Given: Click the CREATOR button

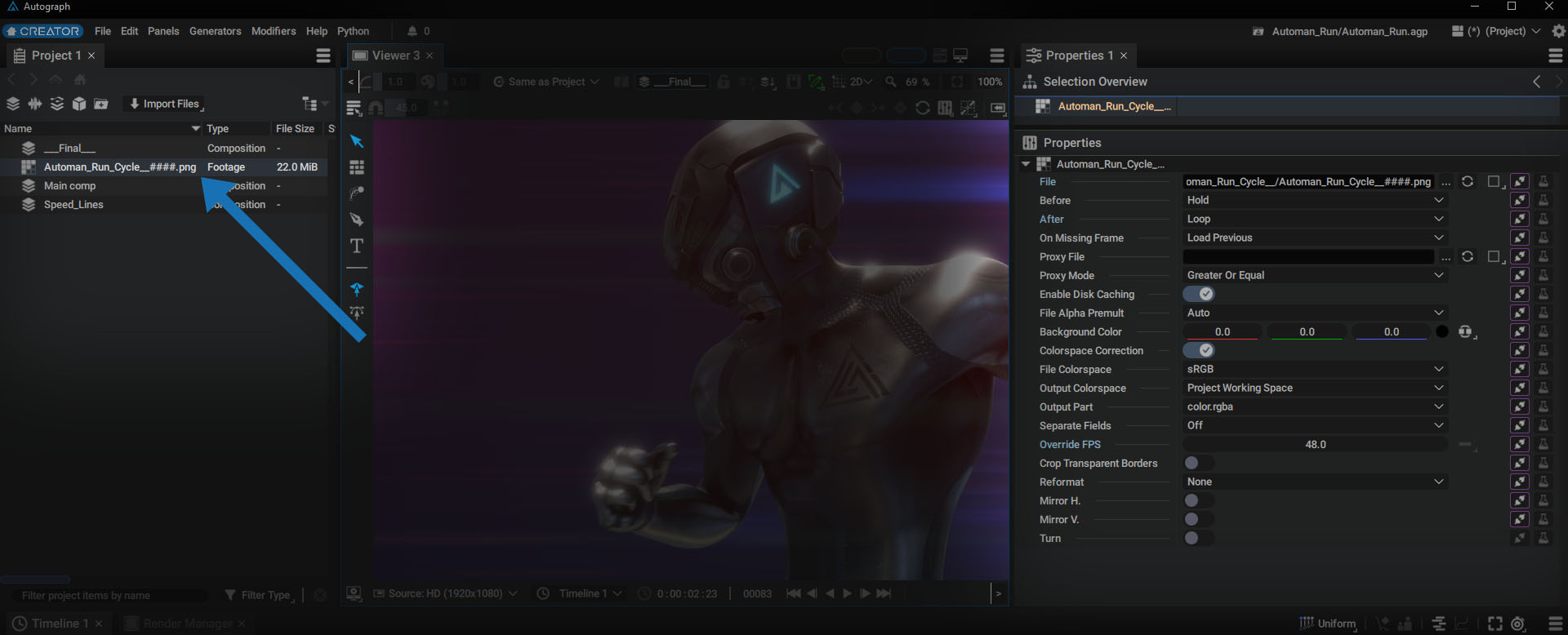Looking at the screenshot, I should 42,31.
